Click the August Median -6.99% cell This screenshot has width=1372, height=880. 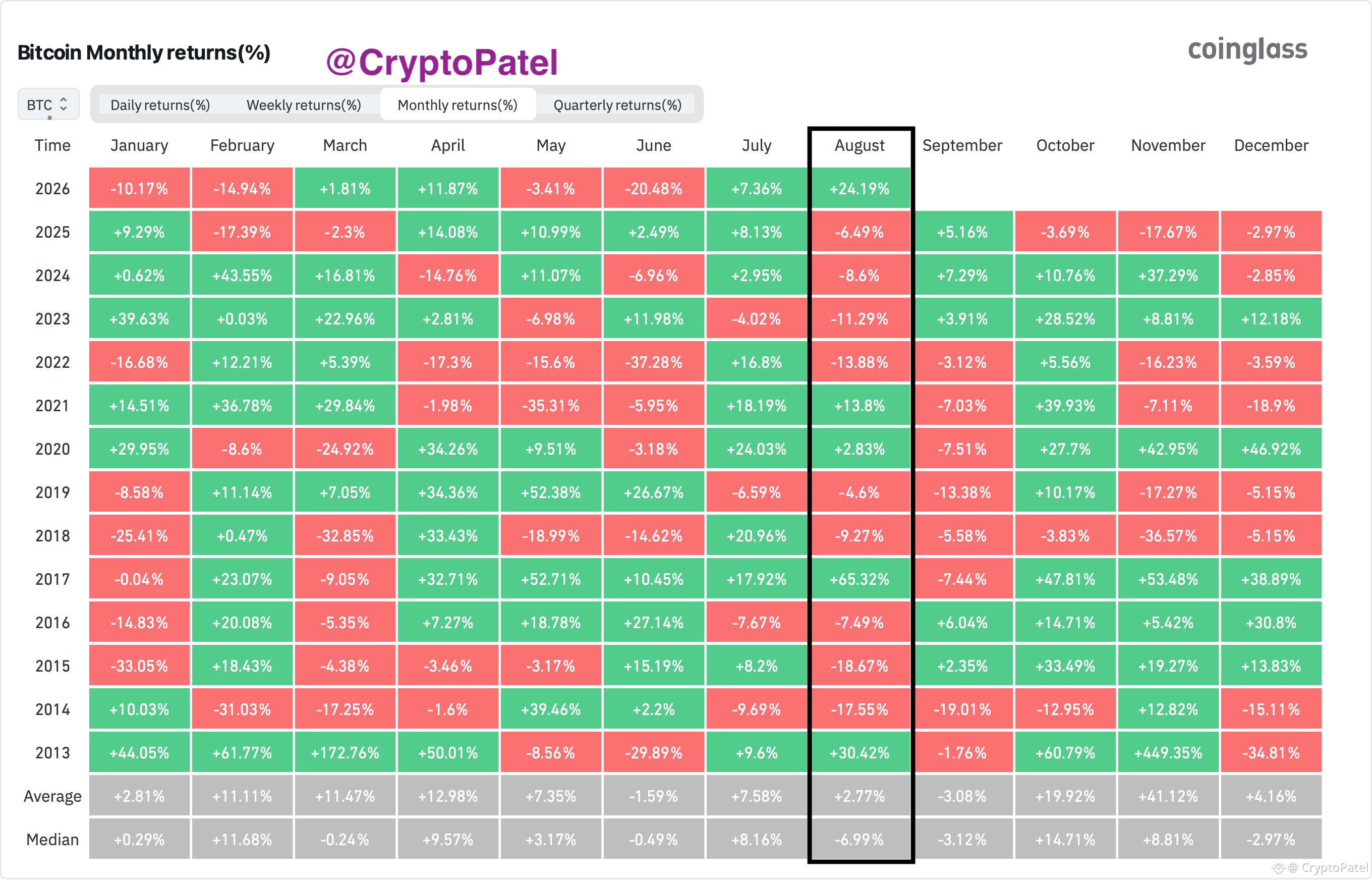[x=859, y=840]
